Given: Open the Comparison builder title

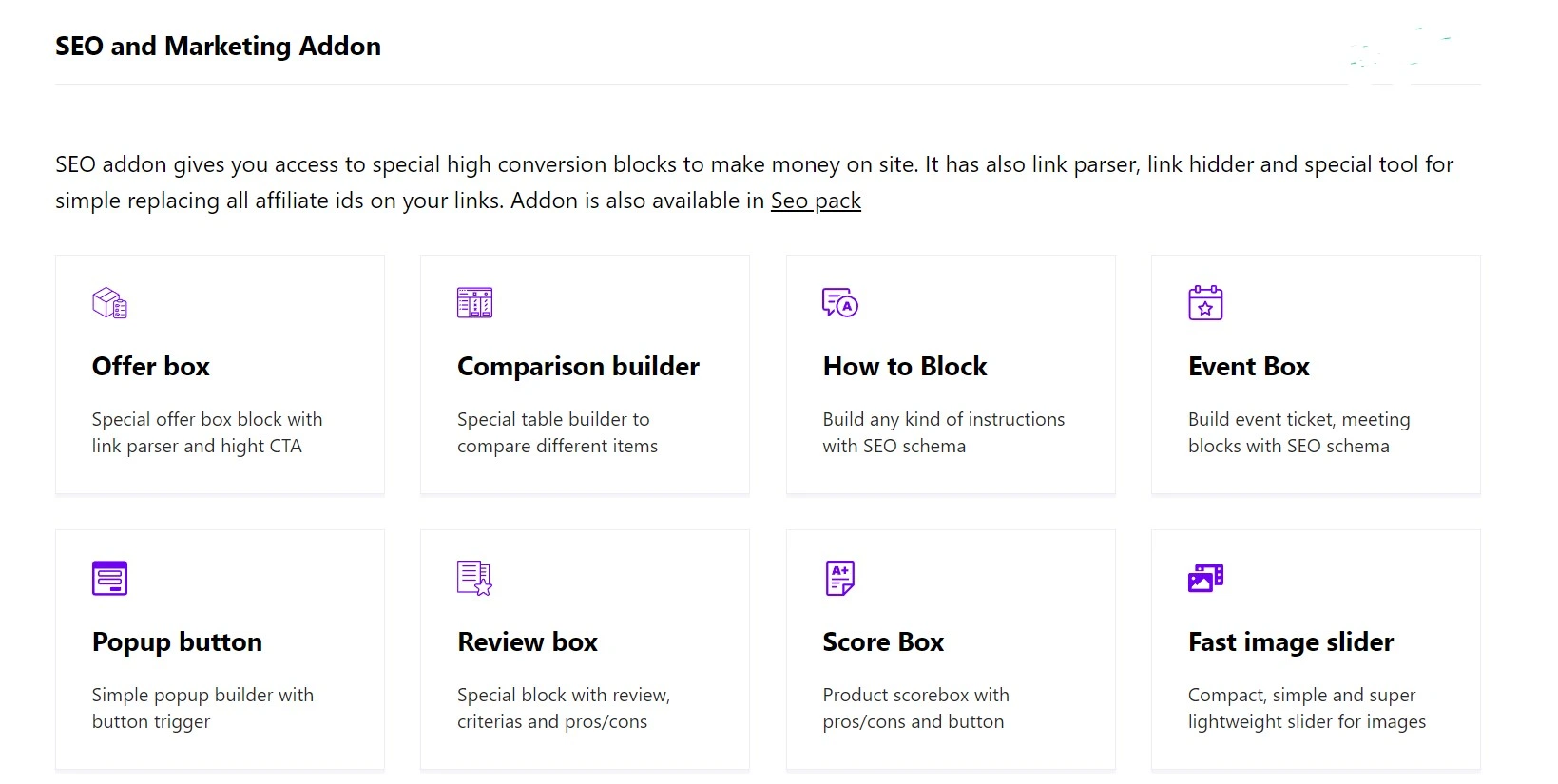Looking at the screenshot, I should [x=578, y=367].
